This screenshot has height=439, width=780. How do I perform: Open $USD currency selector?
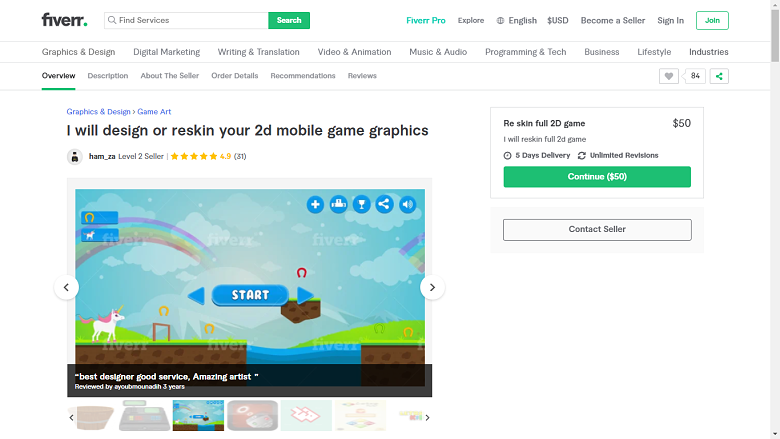pos(558,20)
